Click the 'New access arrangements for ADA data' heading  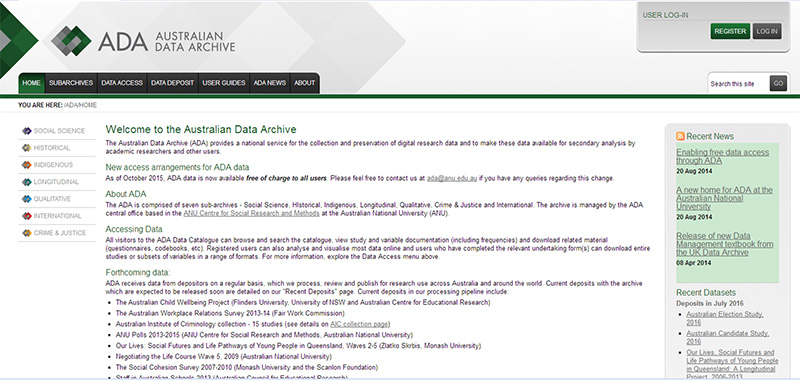177,167
